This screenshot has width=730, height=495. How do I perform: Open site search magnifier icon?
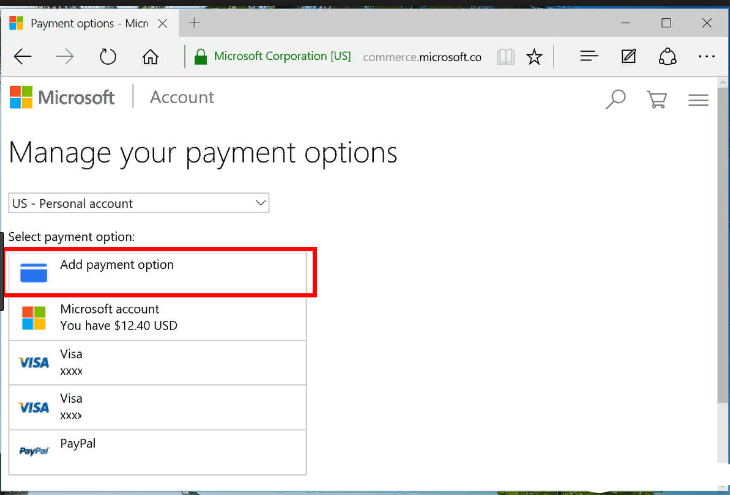pyautogui.click(x=615, y=99)
